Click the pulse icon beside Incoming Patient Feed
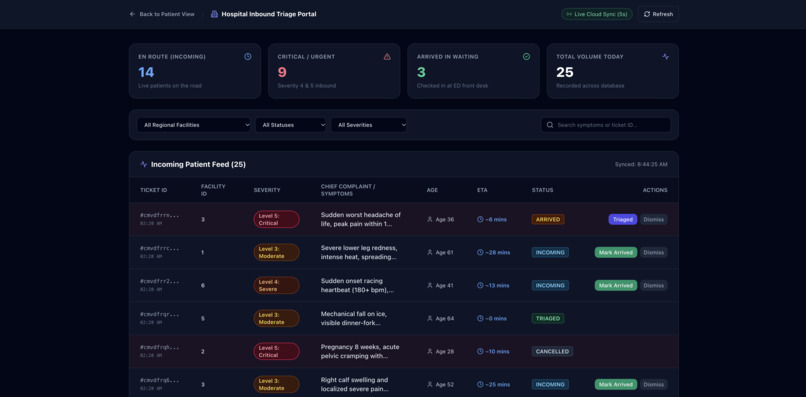This screenshot has width=806, height=397. tap(144, 165)
